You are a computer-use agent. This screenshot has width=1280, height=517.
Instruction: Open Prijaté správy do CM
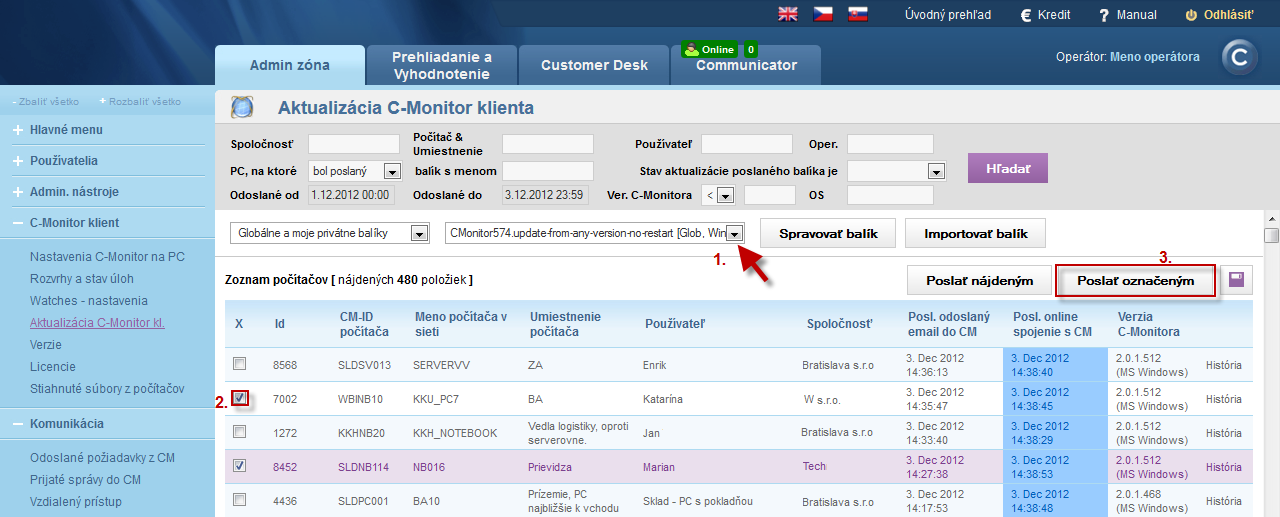tap(85, 480)
